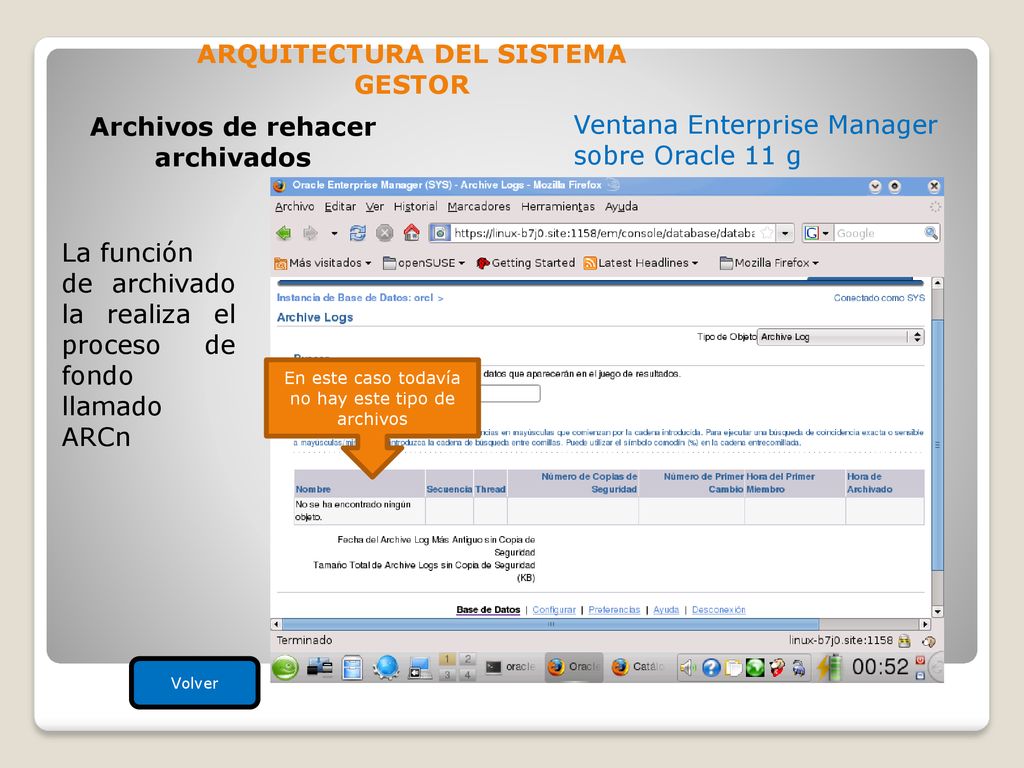Viewport: 1024px width, 768px height.
Task: Bookmark this page with the star icon
Action: point(767,233)
